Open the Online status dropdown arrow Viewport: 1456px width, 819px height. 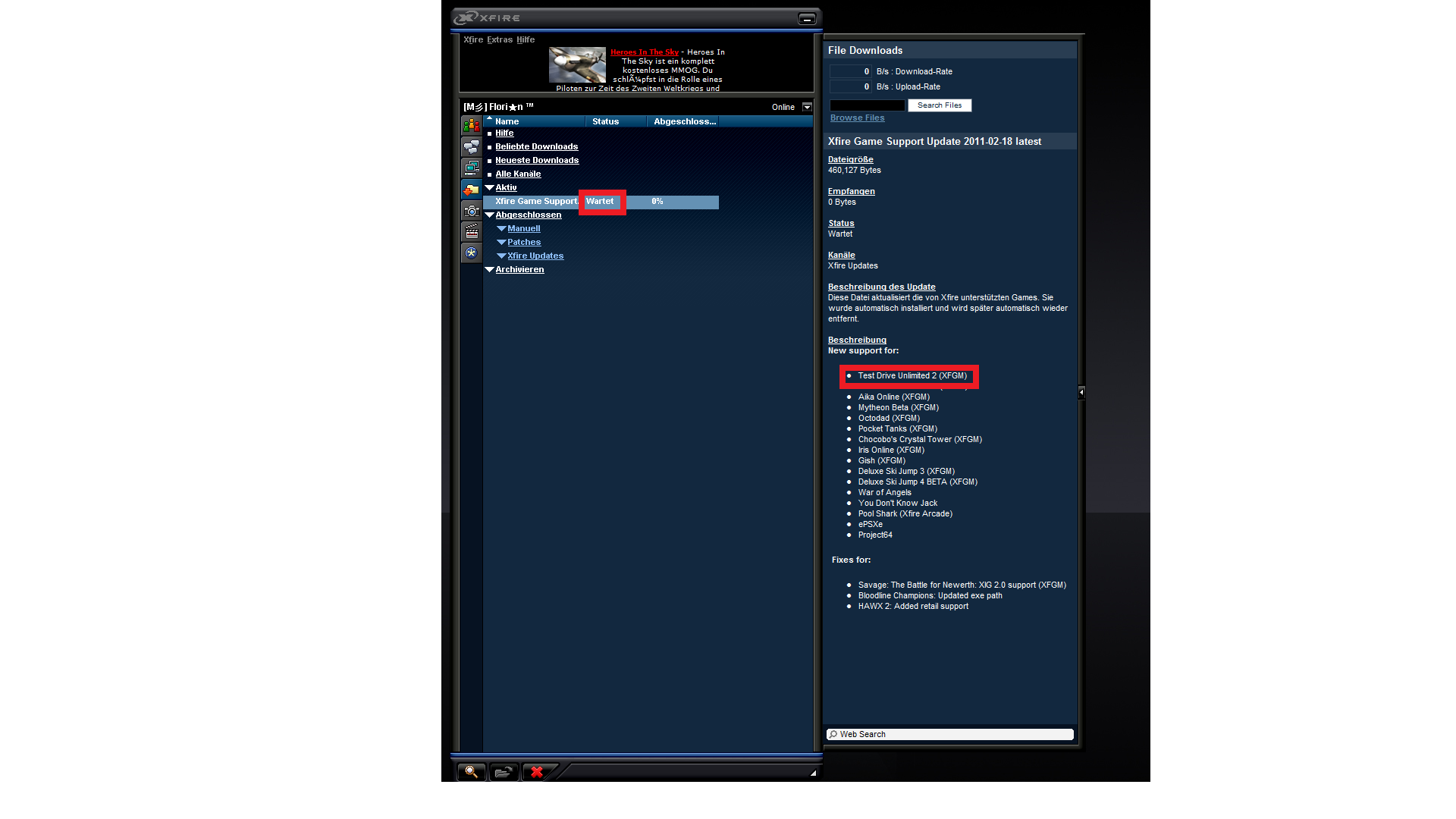click(x=807, y=107)
